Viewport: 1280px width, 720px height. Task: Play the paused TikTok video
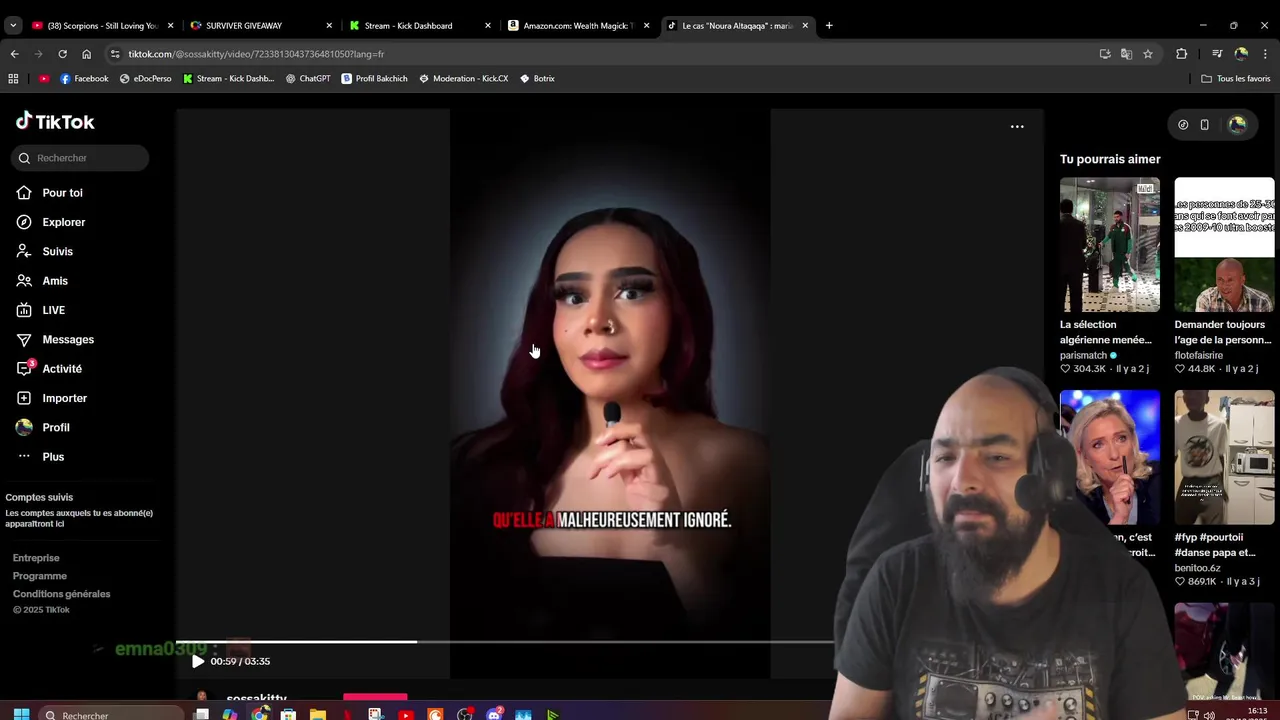tap(198, 661)
